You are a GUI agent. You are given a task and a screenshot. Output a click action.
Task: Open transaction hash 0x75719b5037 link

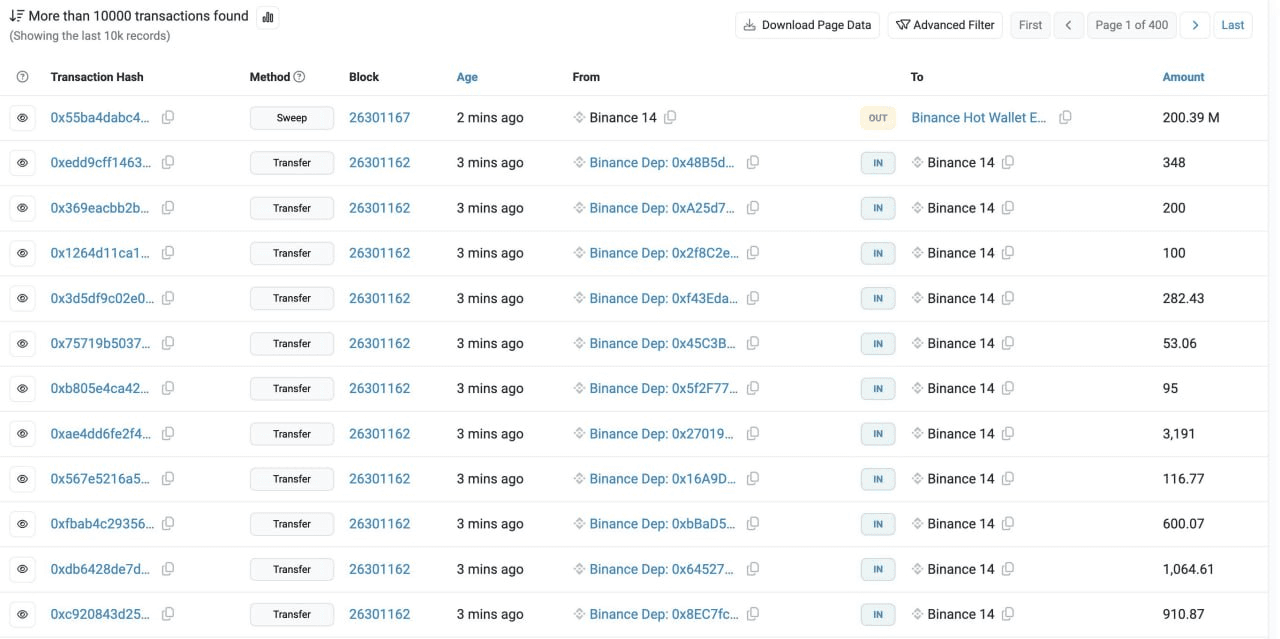point(100,343)
